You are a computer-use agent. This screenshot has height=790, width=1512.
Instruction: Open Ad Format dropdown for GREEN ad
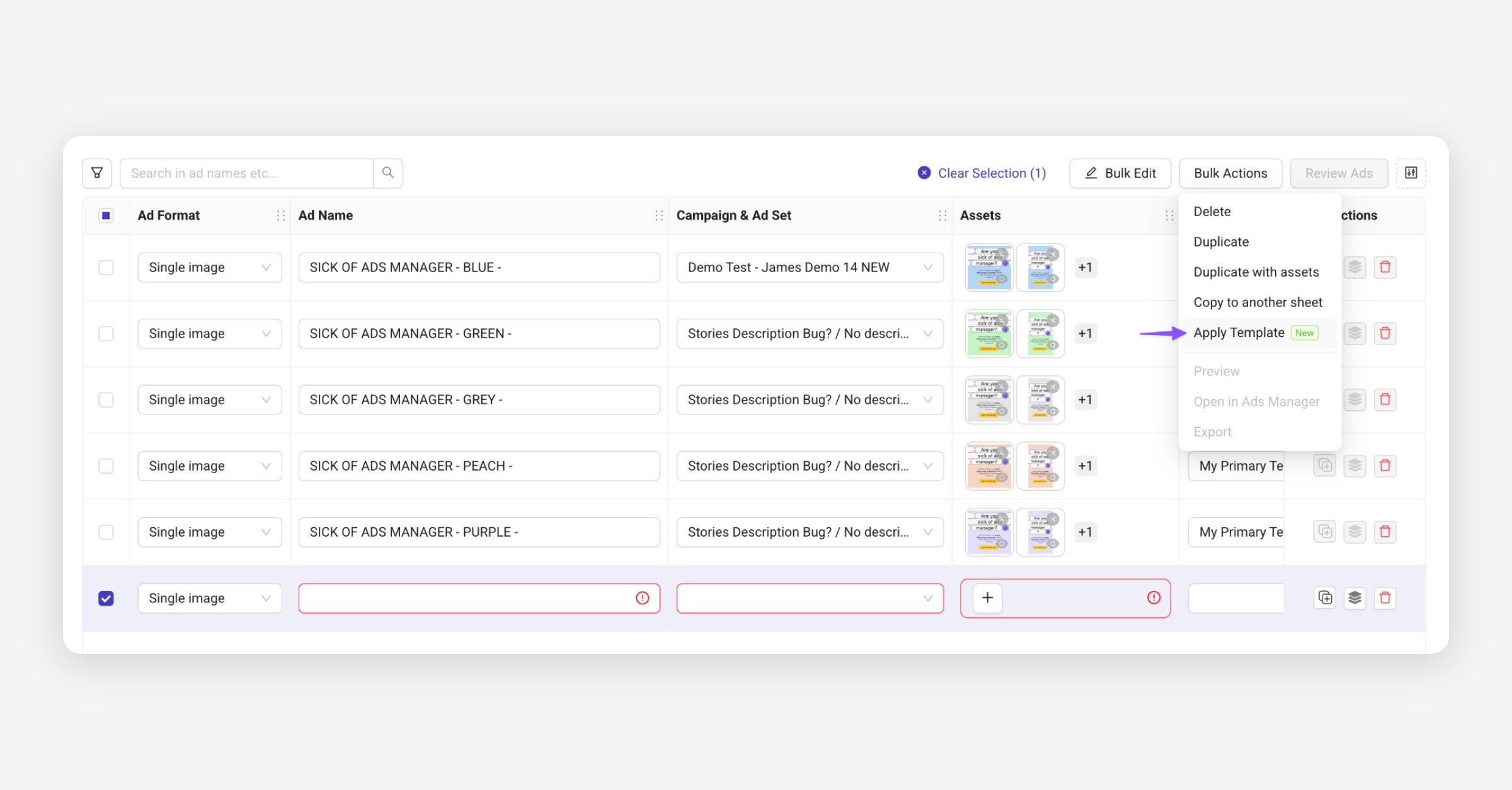point(209,333)
